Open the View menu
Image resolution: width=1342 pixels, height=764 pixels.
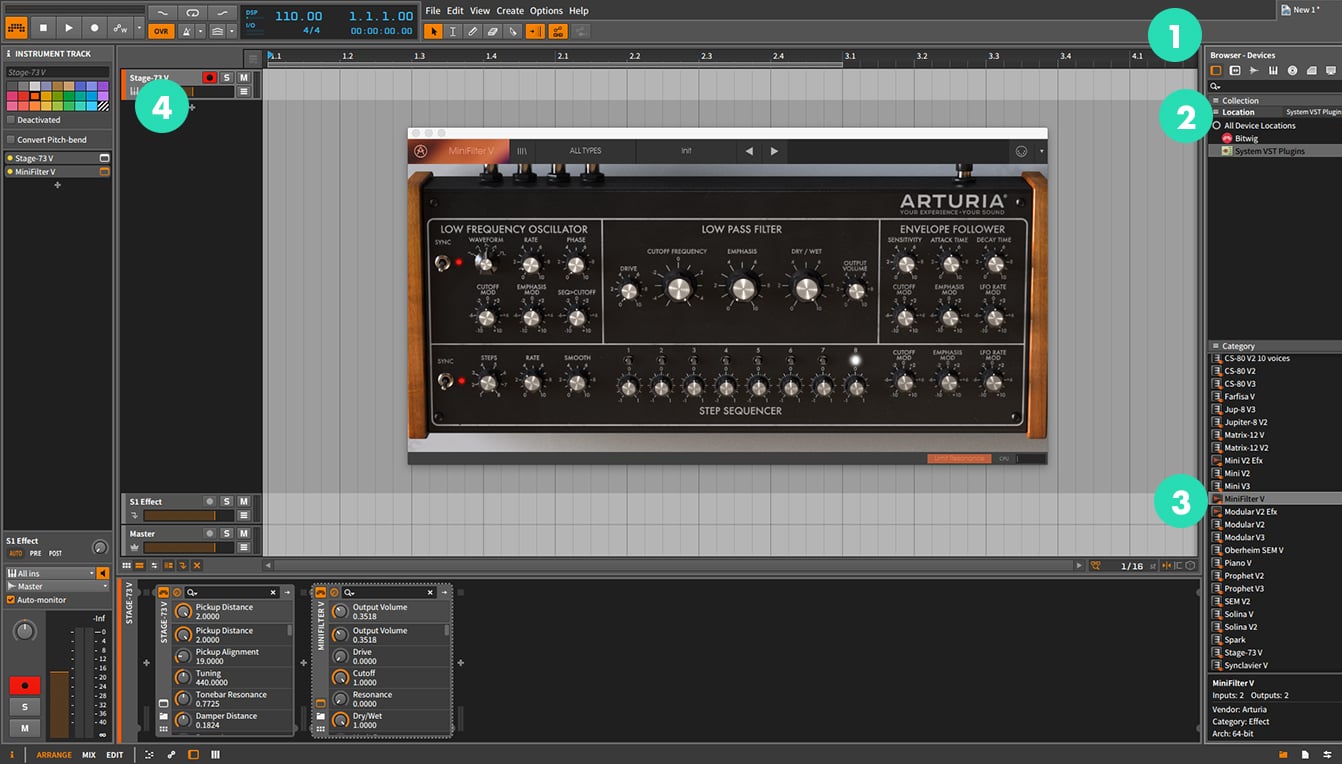(480, 11)
